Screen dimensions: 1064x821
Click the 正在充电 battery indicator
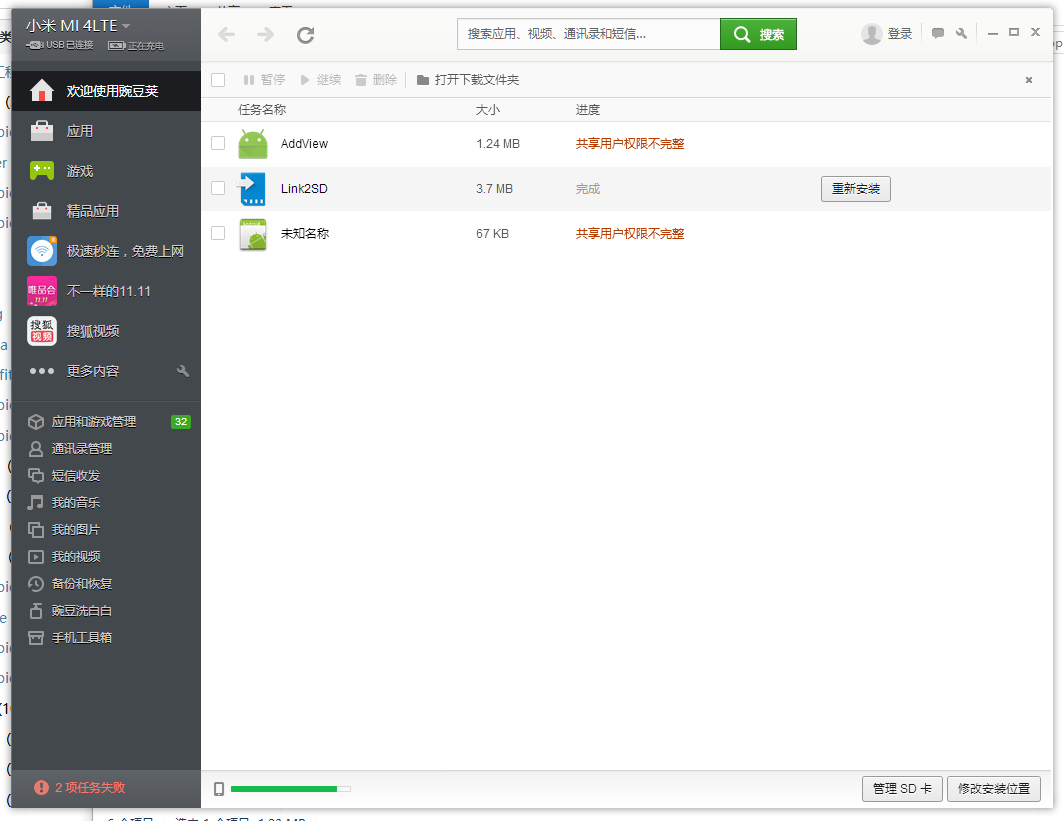tap(136, 45)
